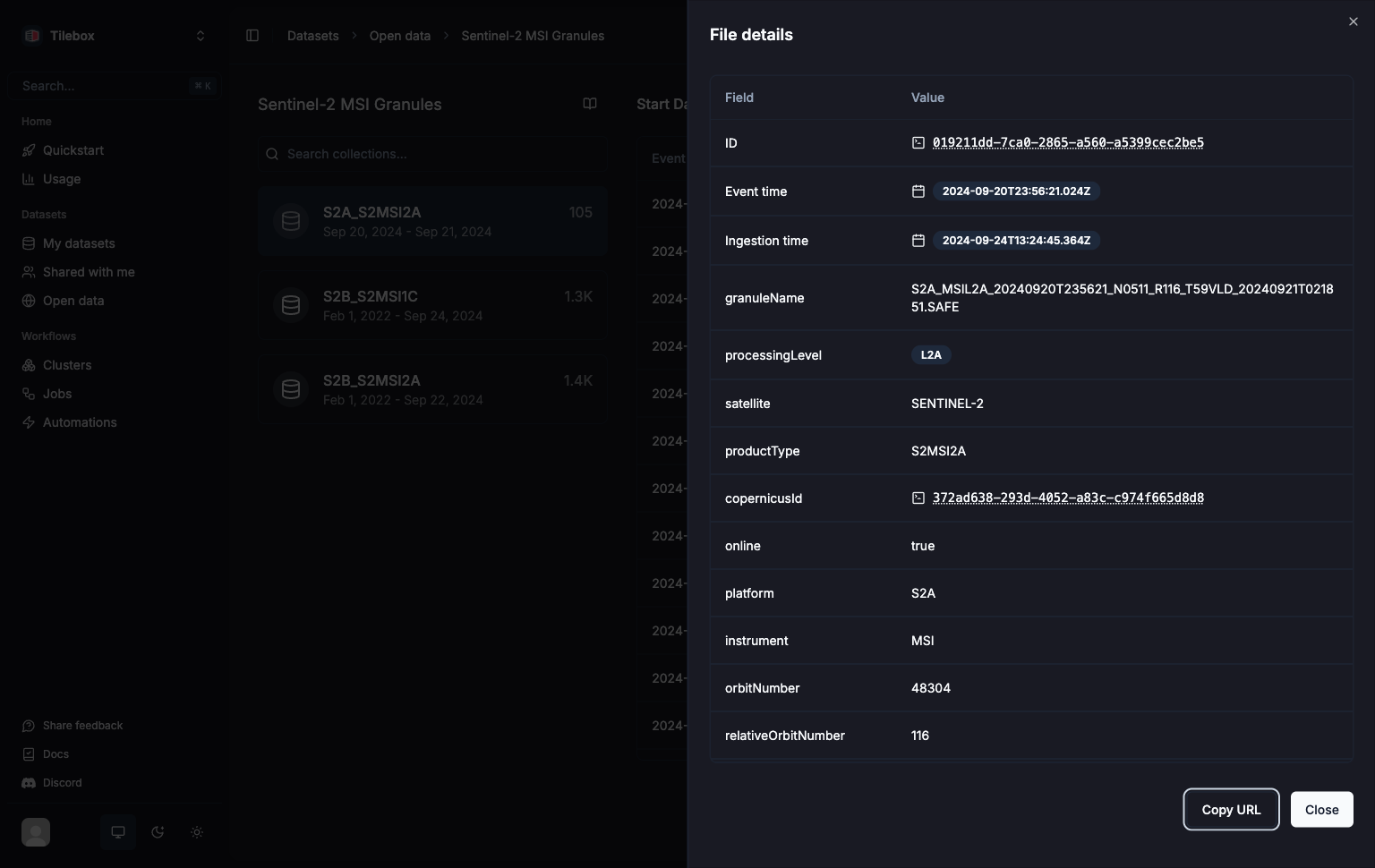Click the granuleName value ending in .SAFE
1375x868 pixels.
(1123, 298)
